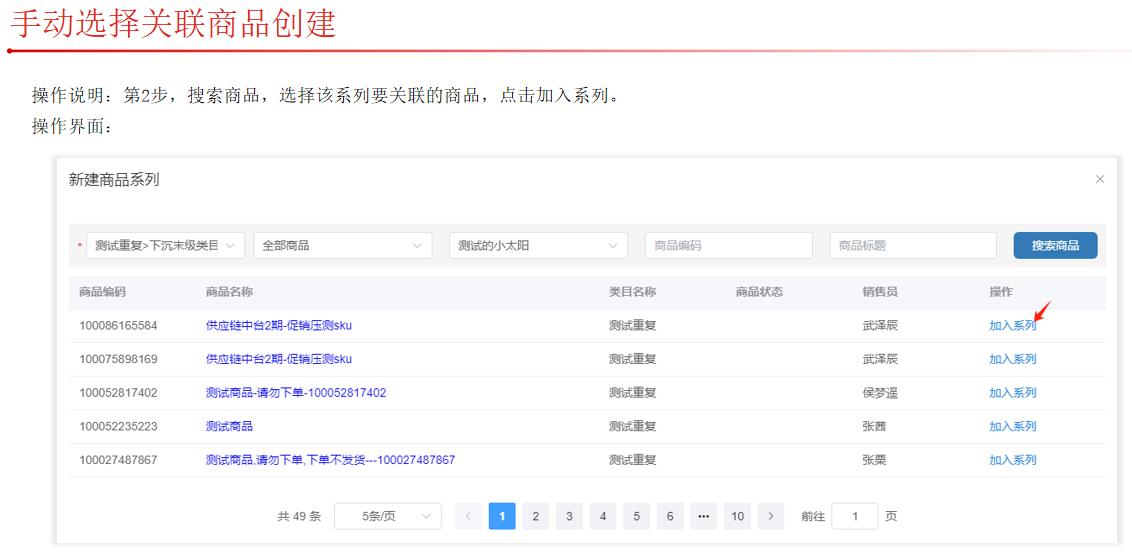
Task: Click 加入系列 for product 100052235223
Action: pos(1012,426)
